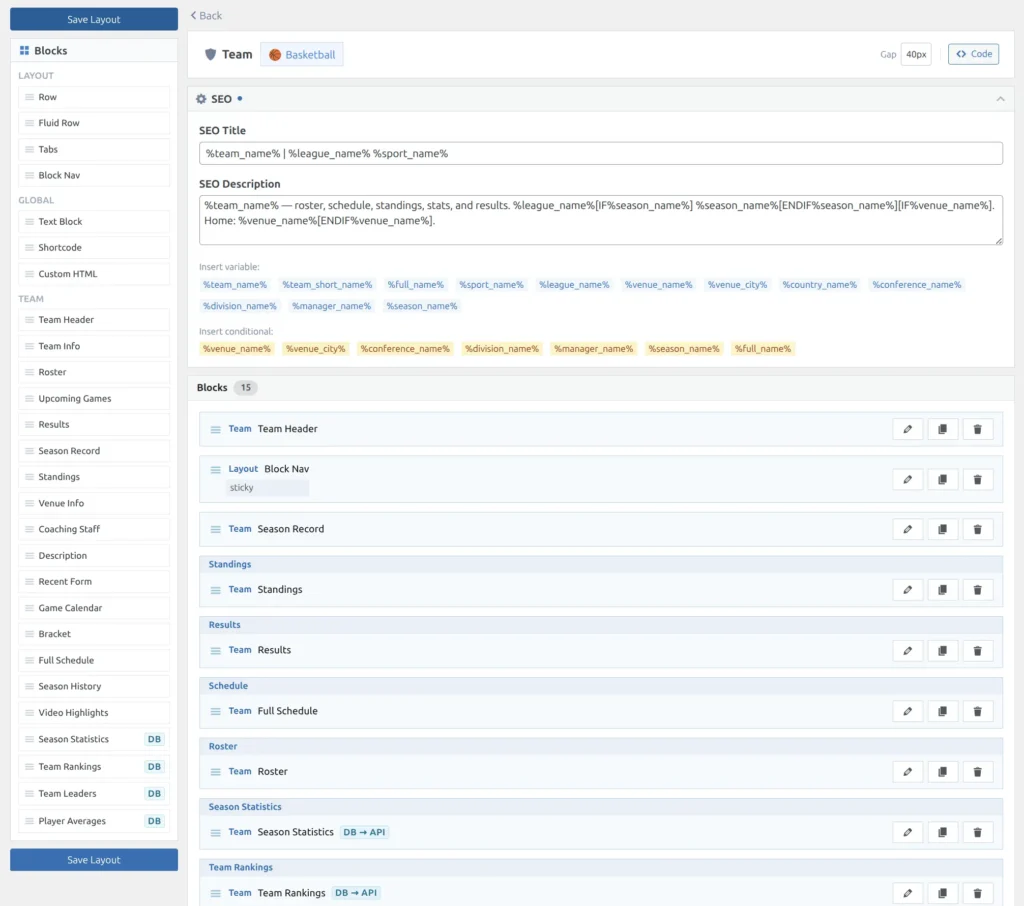Select Venue Info block in sidebar
The width and height of the screenshot is (1024, 906).
(94, 503)
